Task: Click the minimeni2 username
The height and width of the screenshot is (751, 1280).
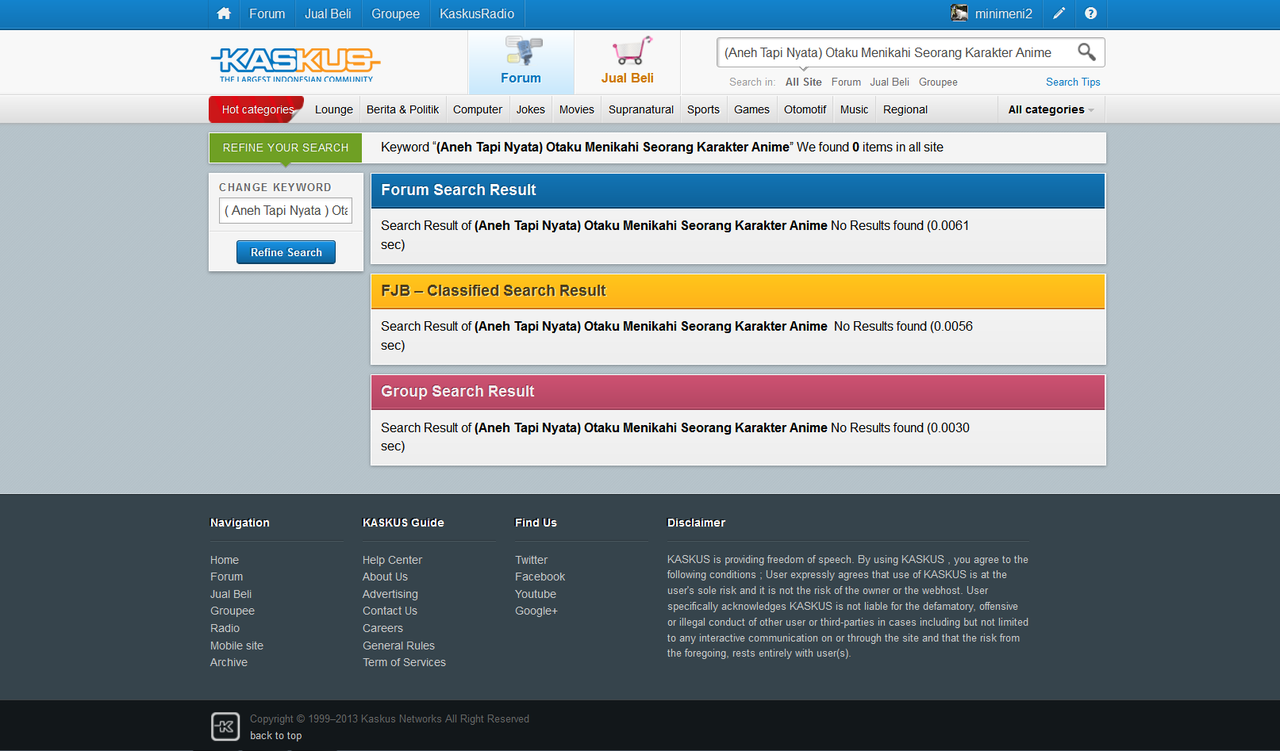Action: (x=1003, y=14)
